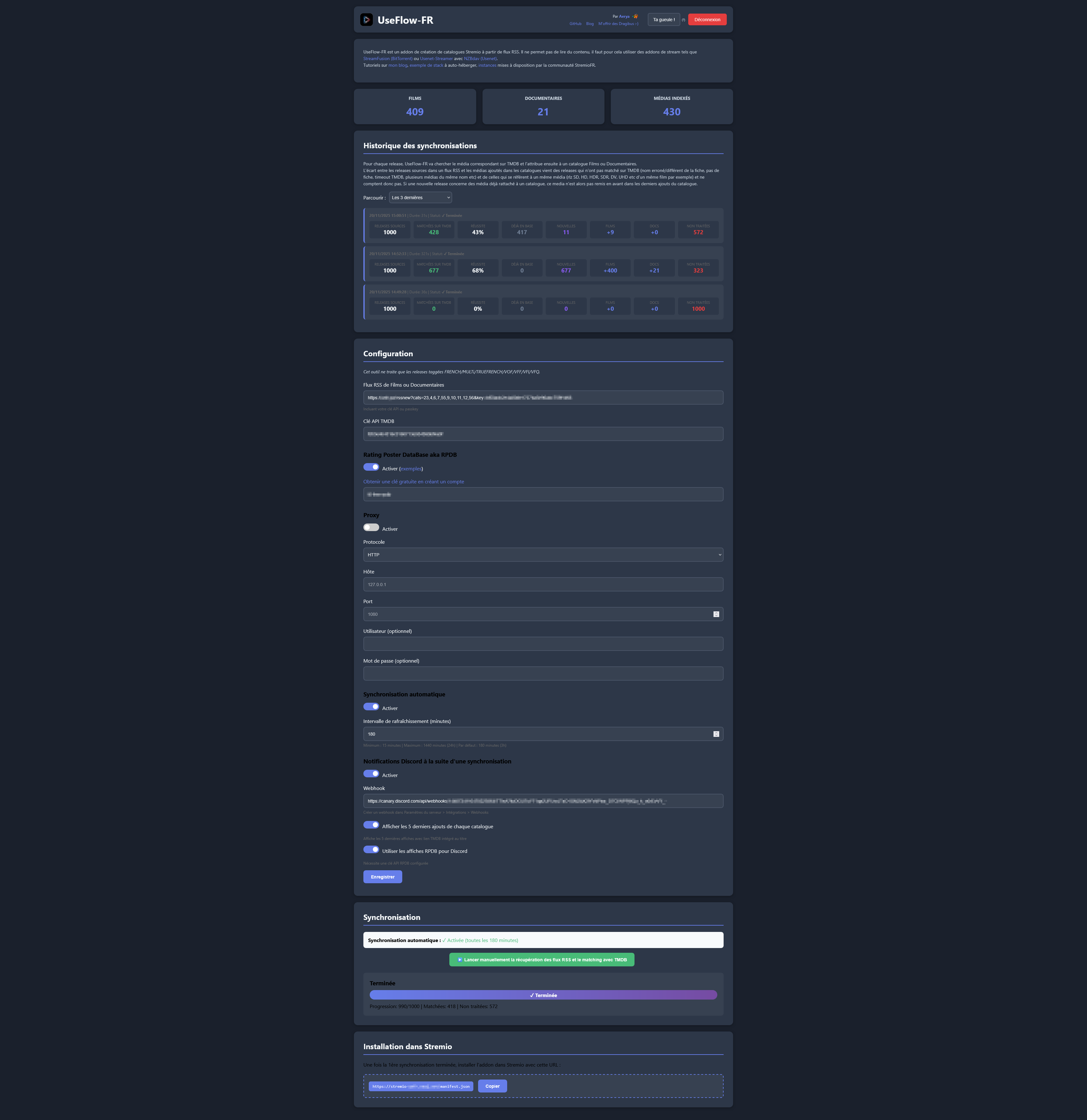This screenshot has width=1087, height=1120.
Task: Click the Déconnexion button
Action: point(707,19)
